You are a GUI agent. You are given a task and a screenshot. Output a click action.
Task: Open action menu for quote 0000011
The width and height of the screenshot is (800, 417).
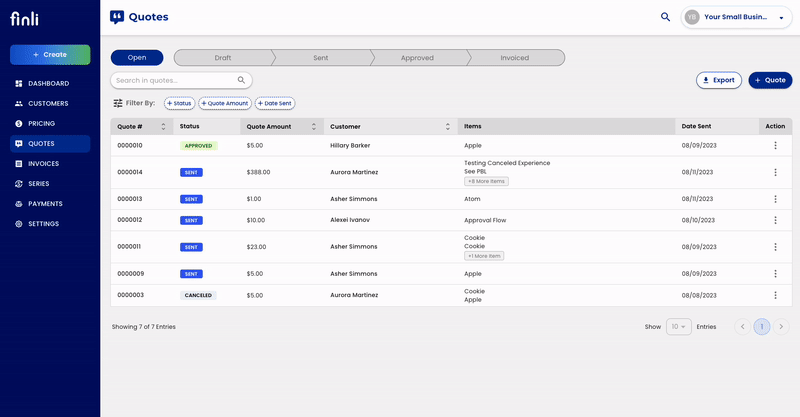pos(775,247)
